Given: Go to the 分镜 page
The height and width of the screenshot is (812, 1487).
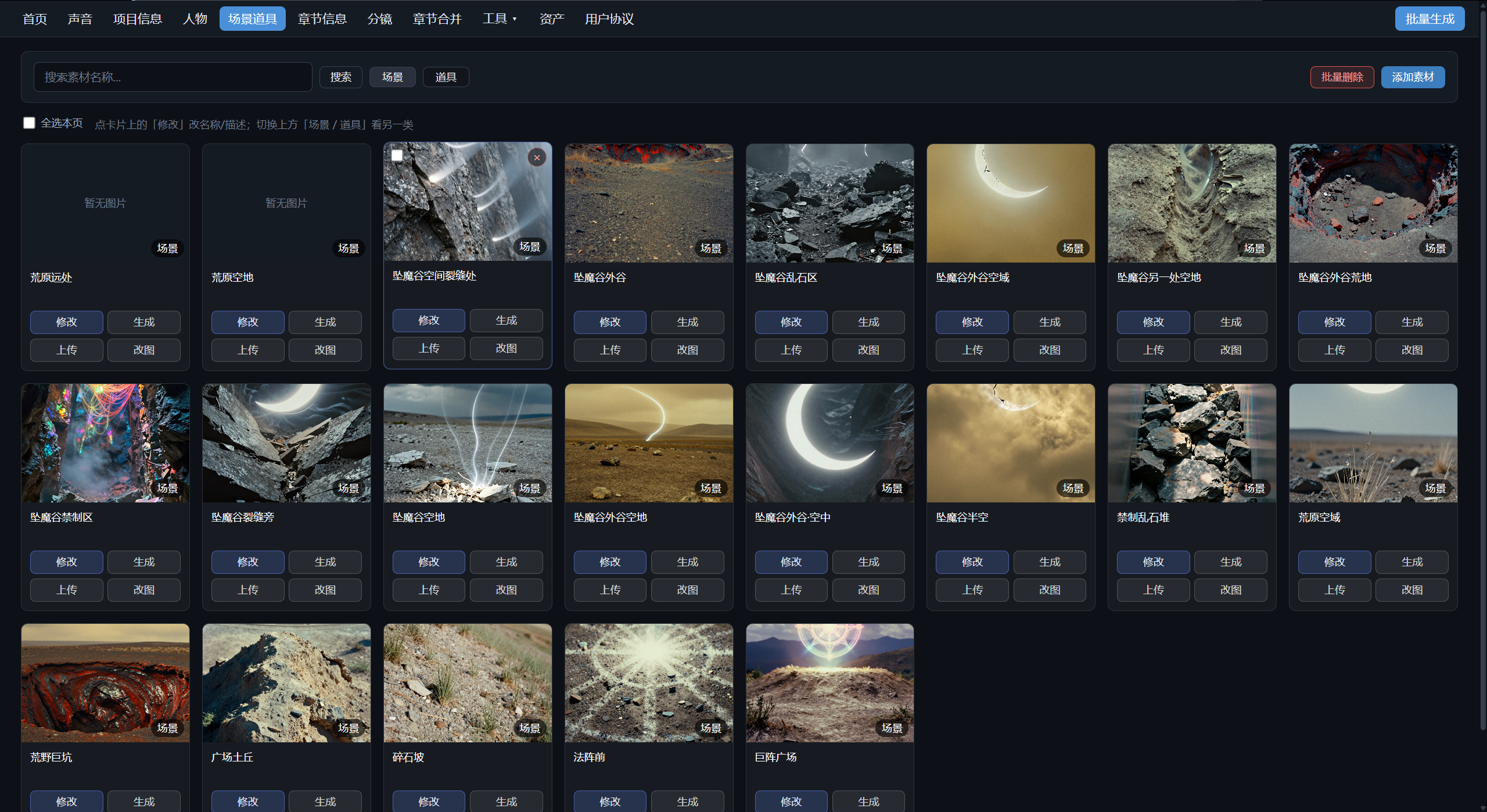Looking at the screenshot, I should coord(380,19).
